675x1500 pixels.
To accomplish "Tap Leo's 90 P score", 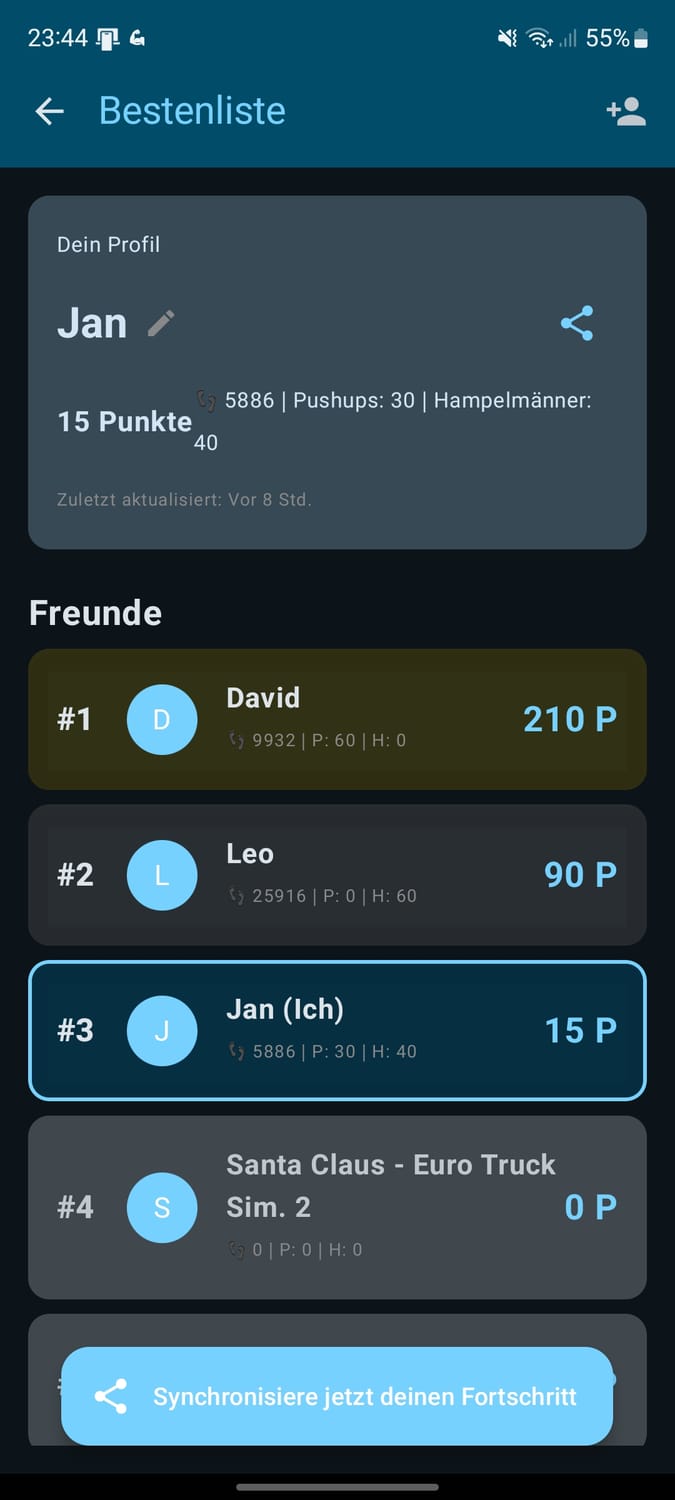I will 580,875.
